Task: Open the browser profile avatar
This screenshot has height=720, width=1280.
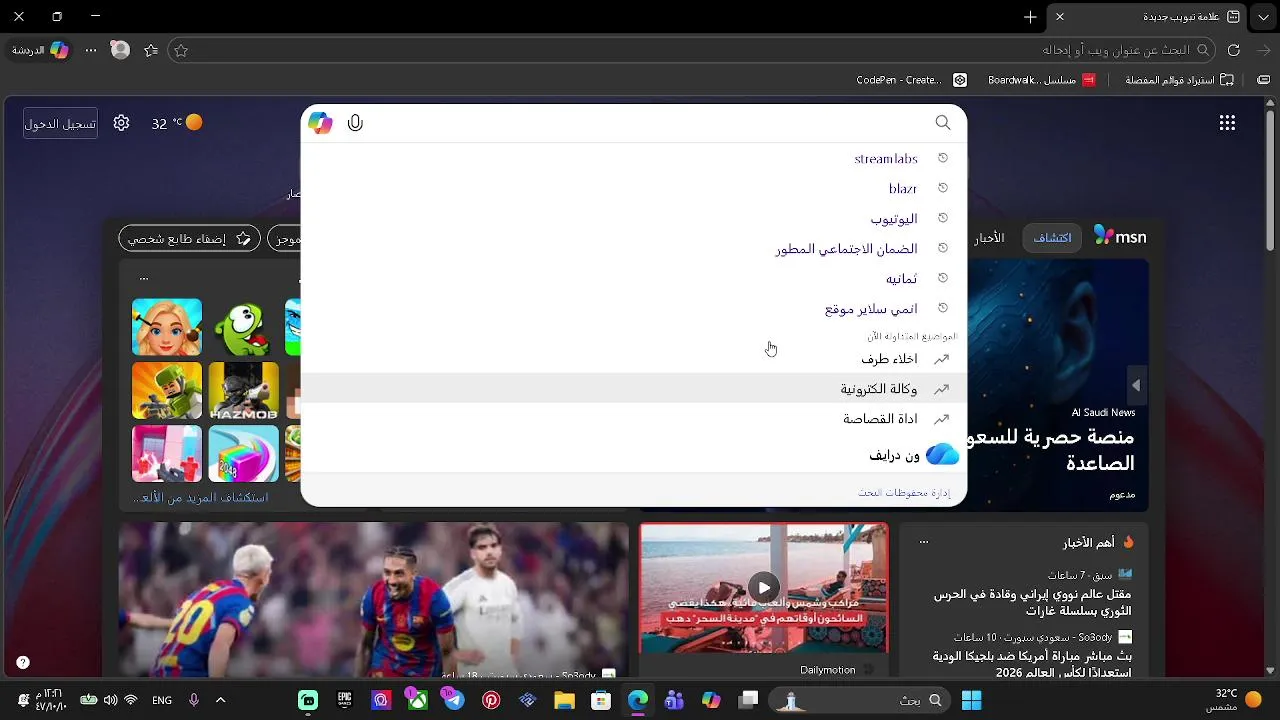Action: point(120,50)
